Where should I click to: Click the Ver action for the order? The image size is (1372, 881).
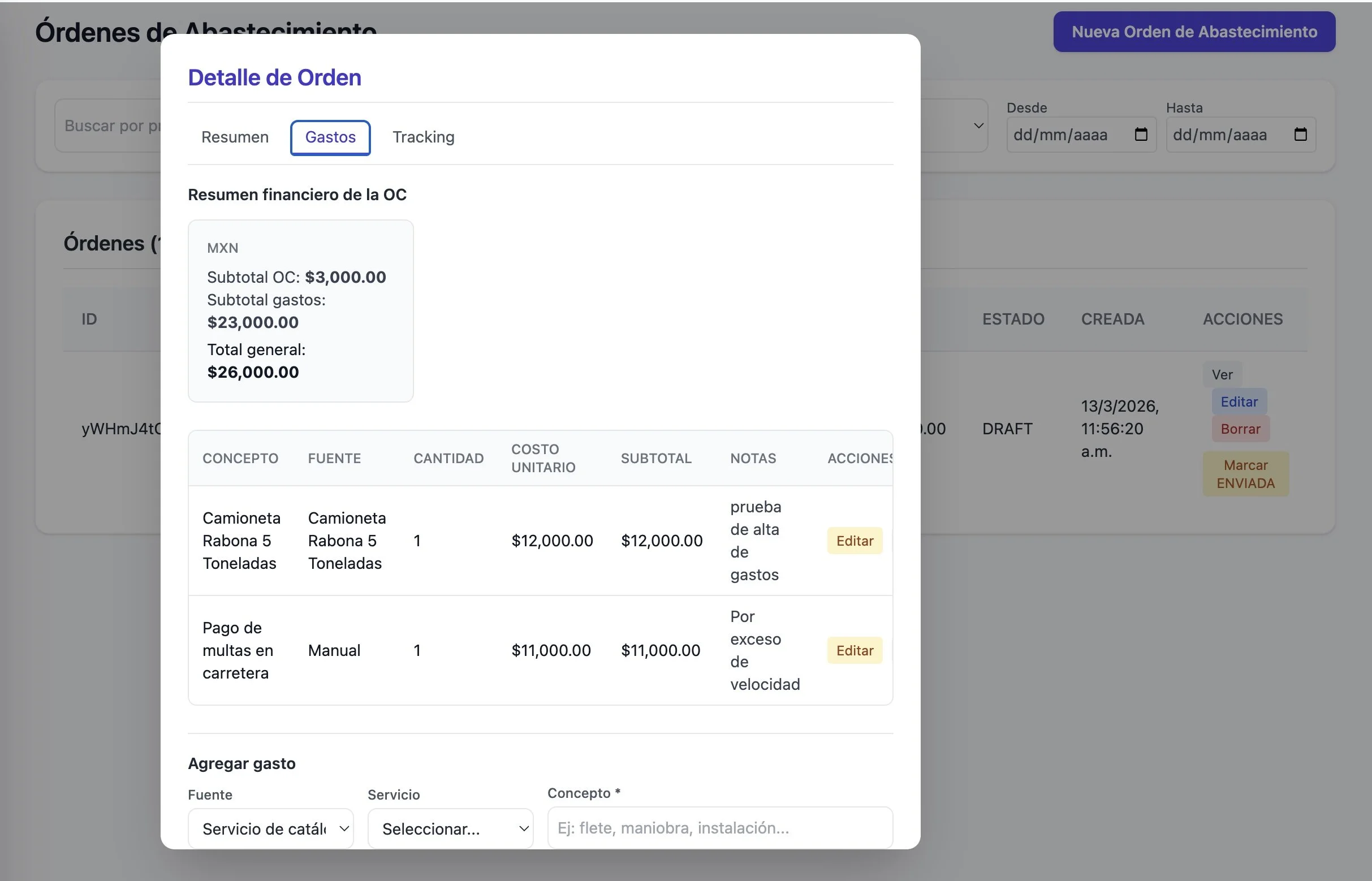[1222, 375]
